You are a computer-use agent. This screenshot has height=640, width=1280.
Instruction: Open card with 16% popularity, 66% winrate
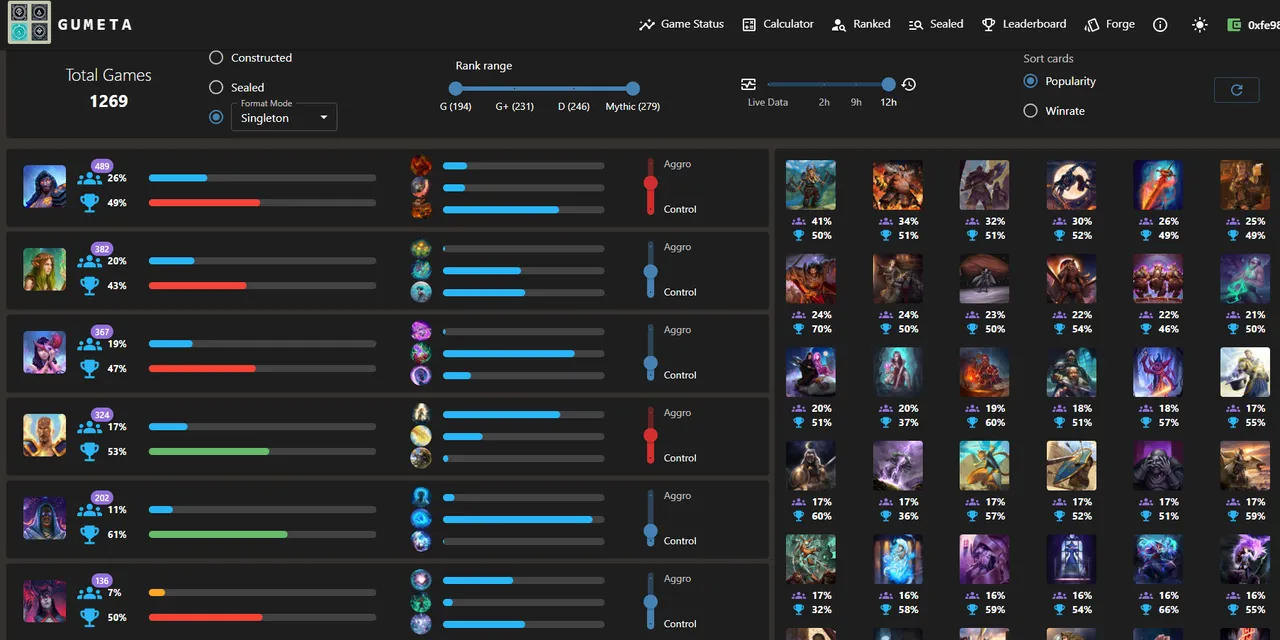[x=1158, y=559]
